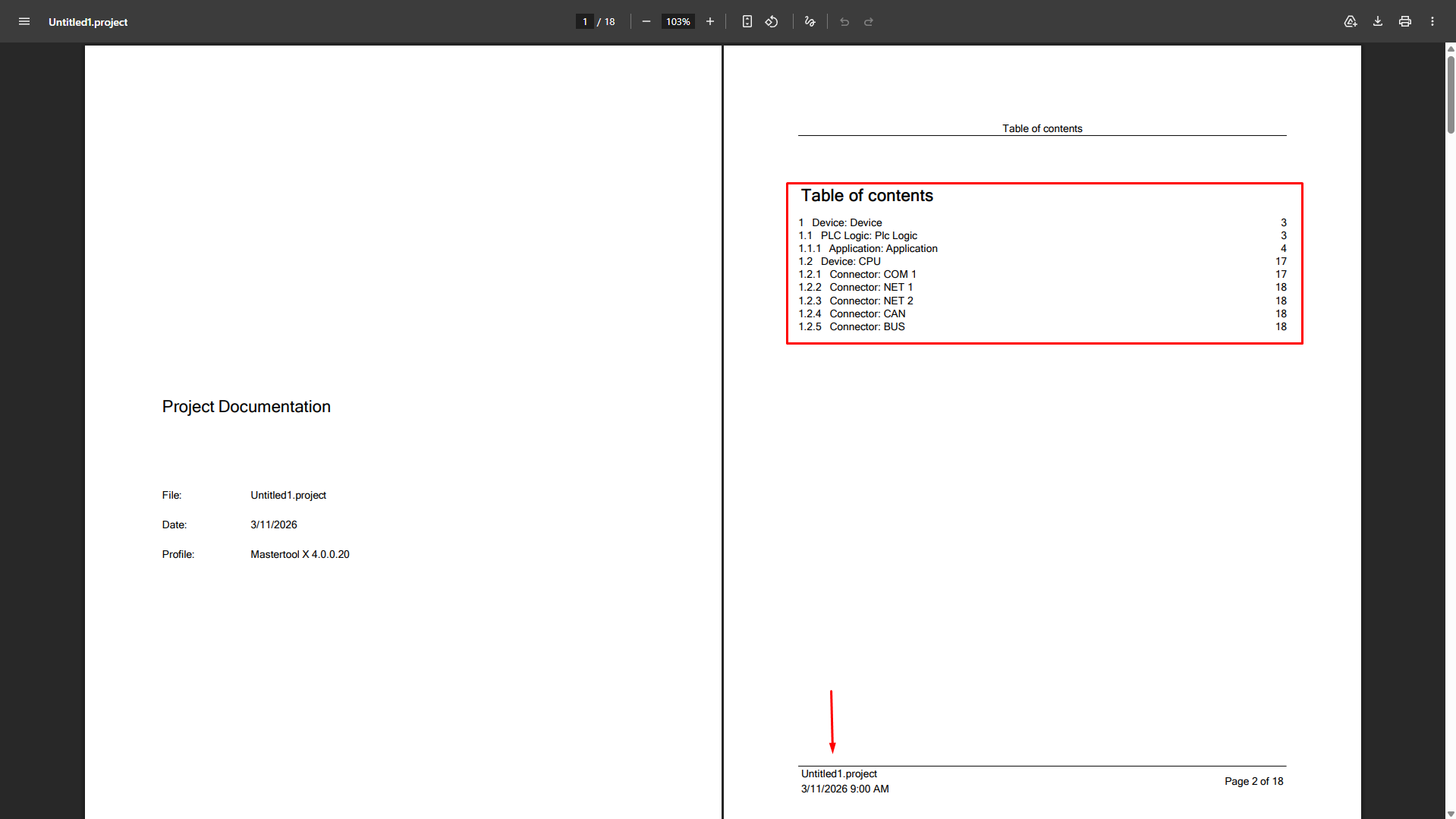Click the undo arrow icon

(844, 21)
